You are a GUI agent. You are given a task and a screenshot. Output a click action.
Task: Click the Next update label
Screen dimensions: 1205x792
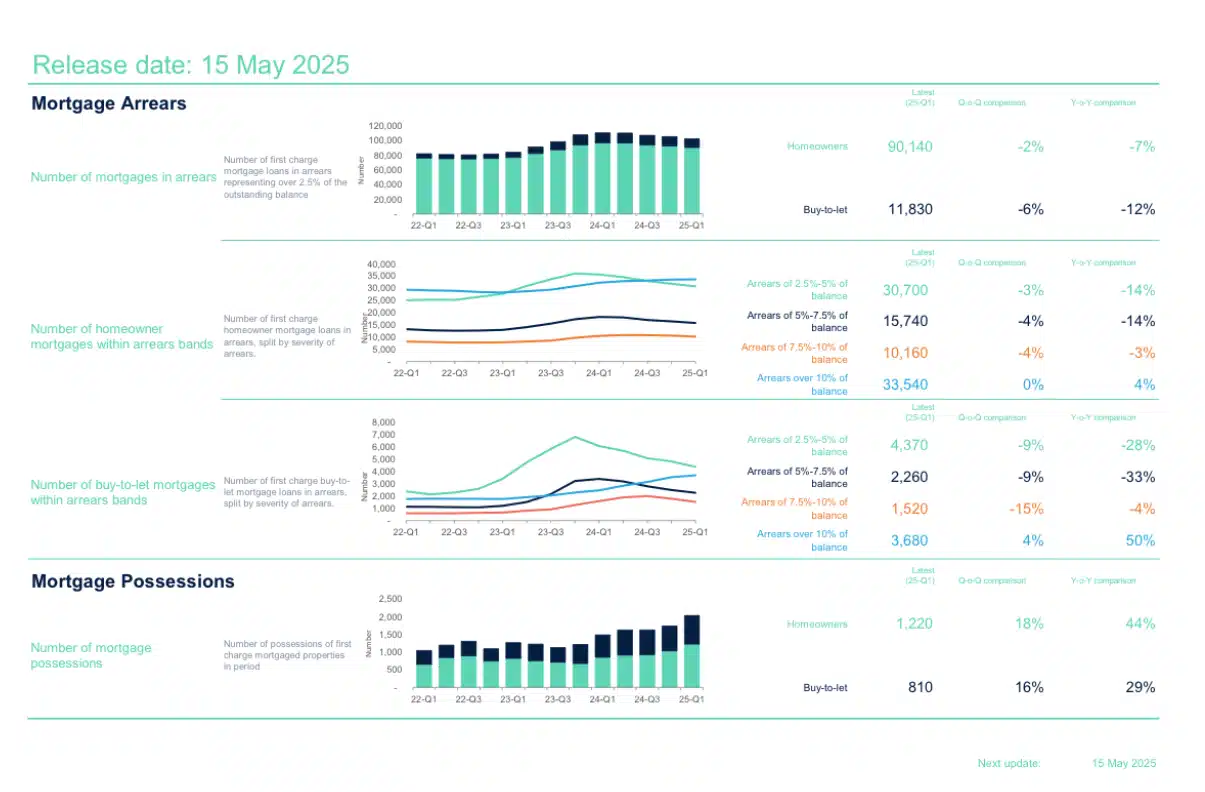click(1011, 763)
